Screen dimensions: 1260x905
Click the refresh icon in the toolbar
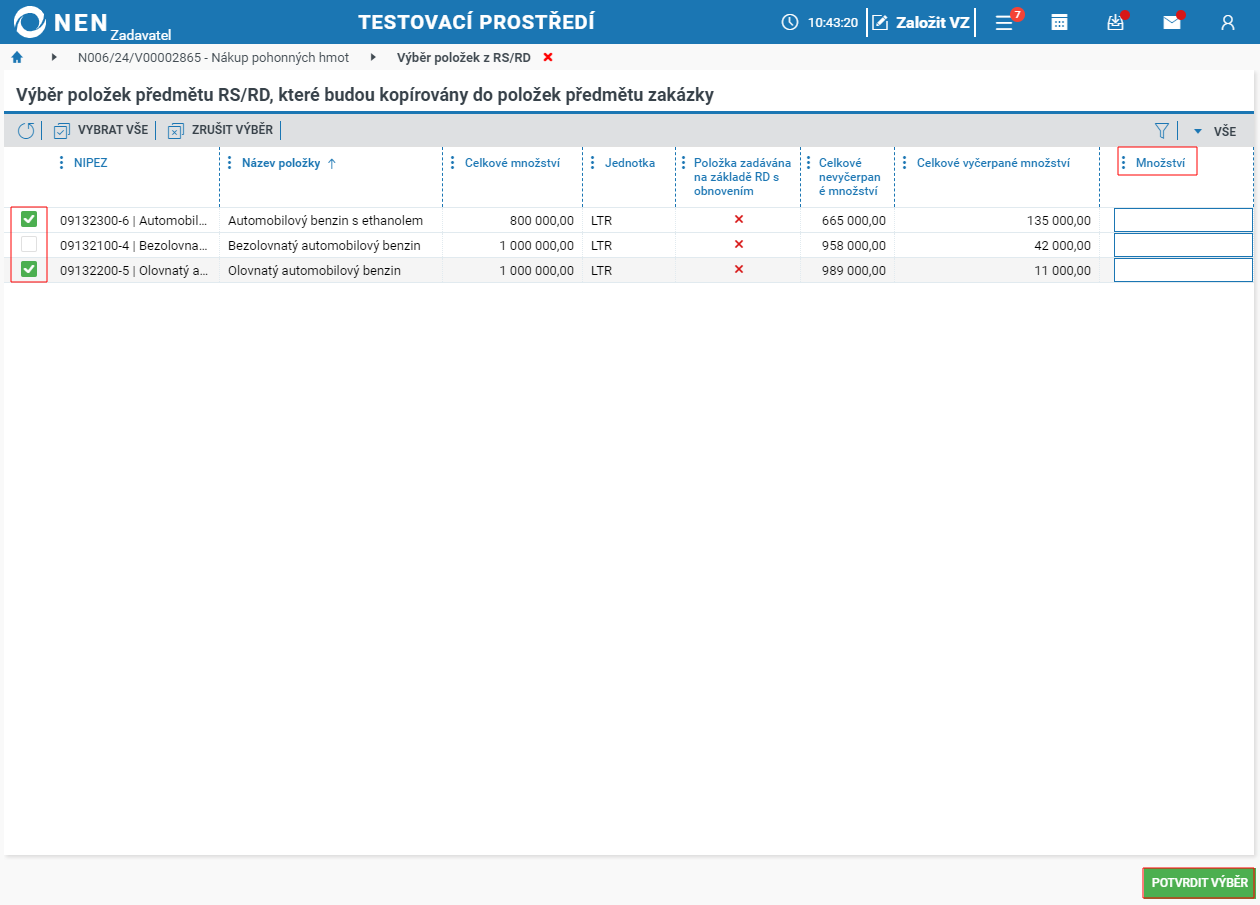tap(26, 130)
